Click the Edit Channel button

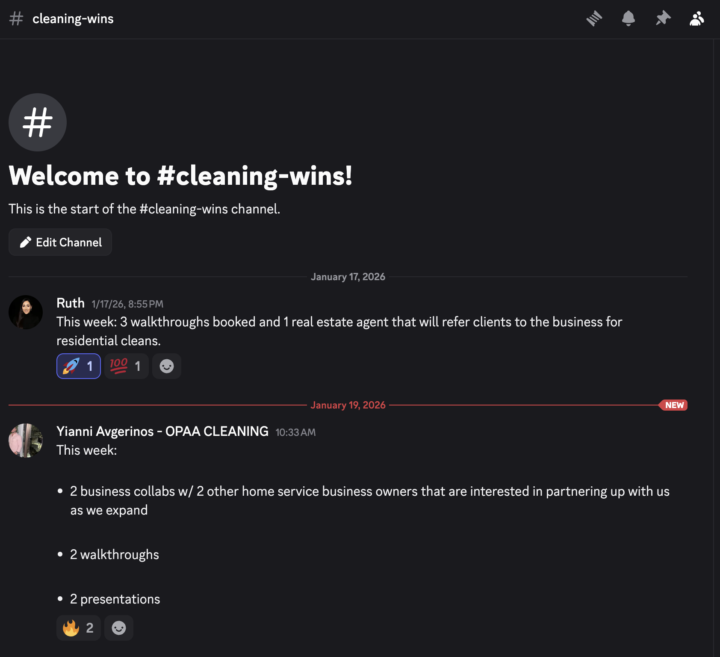[x=60, y=242]
